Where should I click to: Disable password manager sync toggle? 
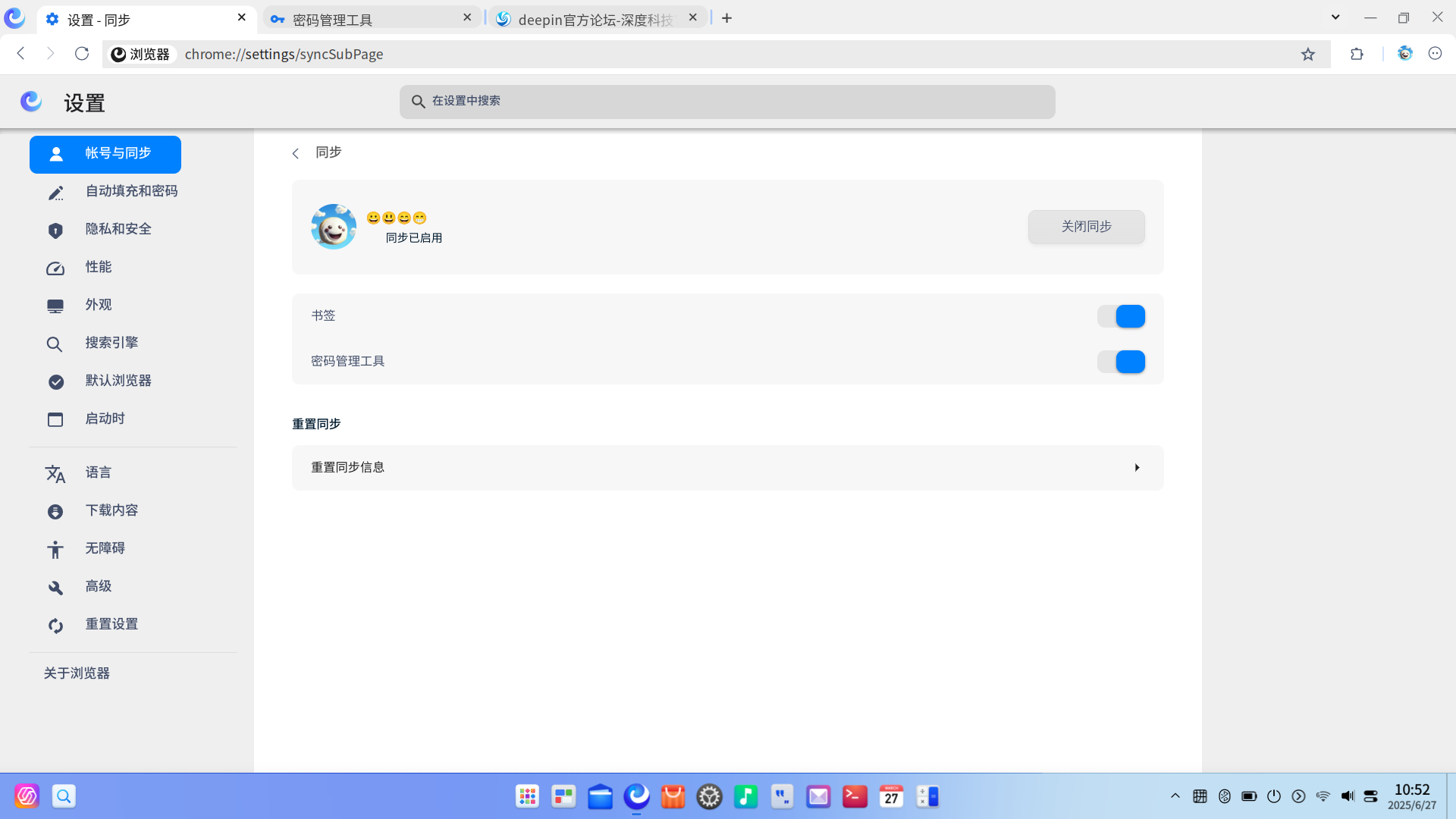tap(1121, 362)
